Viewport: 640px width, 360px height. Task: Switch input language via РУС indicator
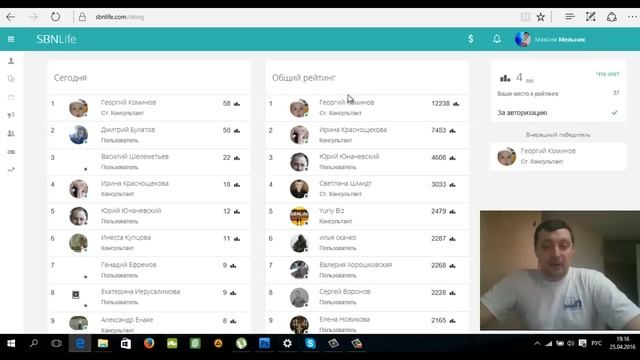point(596,343)
